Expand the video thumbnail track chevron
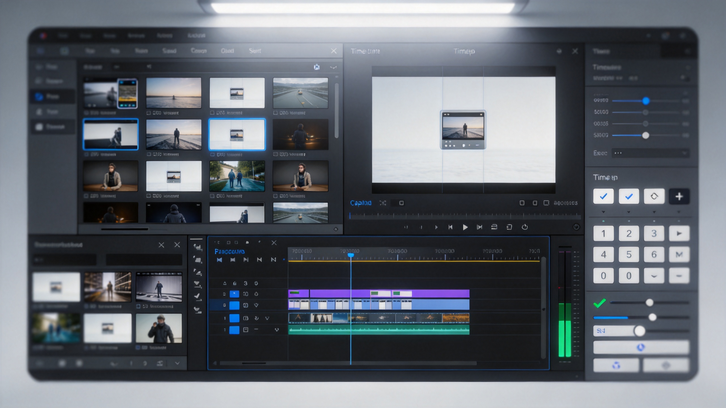The width and height of the screenshot is (726, 408). tap(267, 319)
